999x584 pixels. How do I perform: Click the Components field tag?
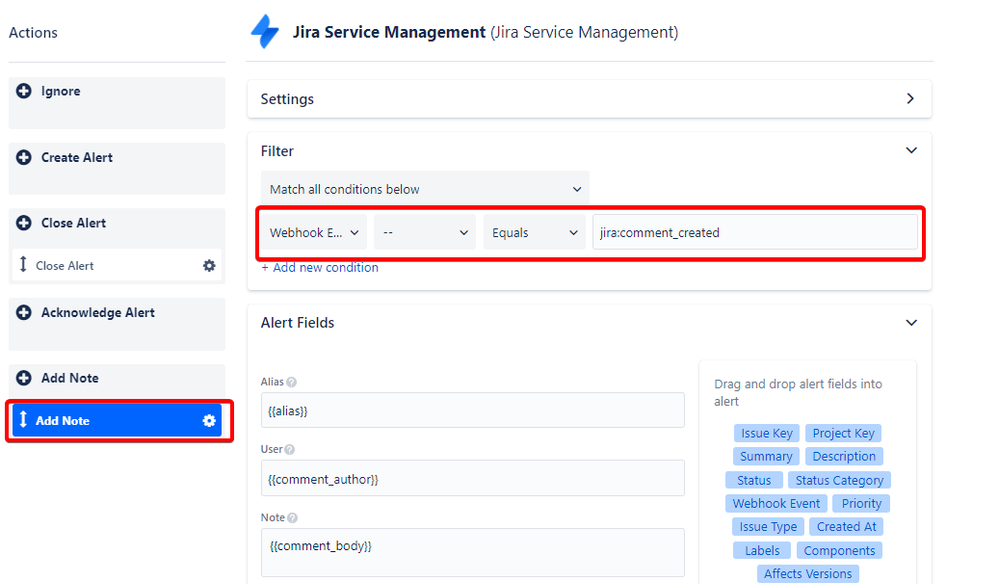[x=839, y=550]
